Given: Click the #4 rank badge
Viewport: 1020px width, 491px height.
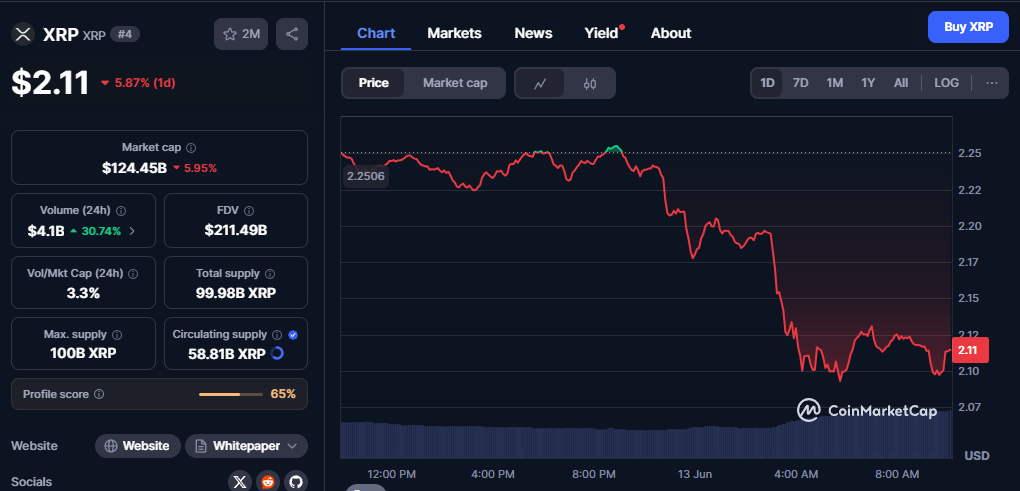Looking at the screenshot, I should point(125,34).
